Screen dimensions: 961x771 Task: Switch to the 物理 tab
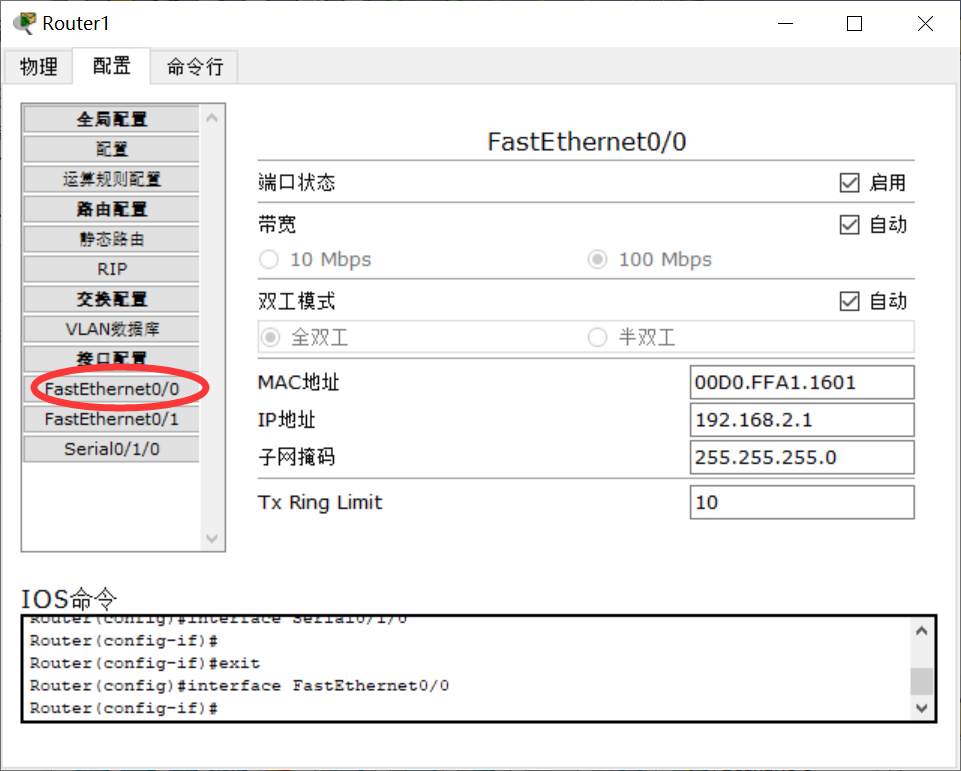point(38,66)
